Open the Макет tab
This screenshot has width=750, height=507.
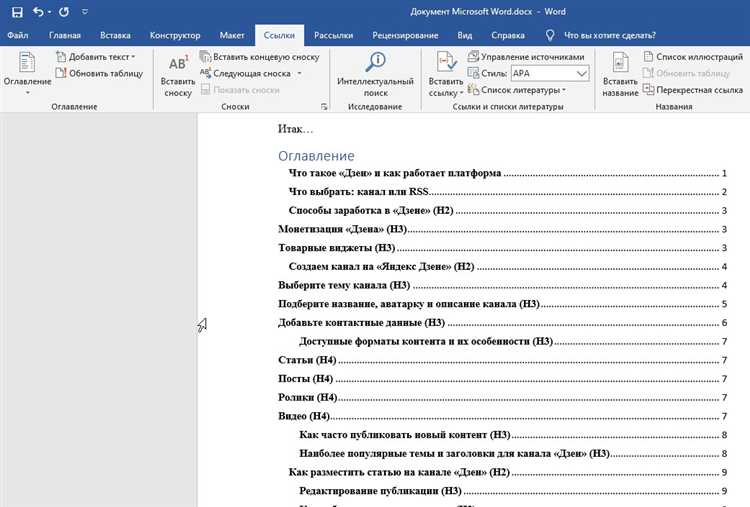click(x=232, y=35)
